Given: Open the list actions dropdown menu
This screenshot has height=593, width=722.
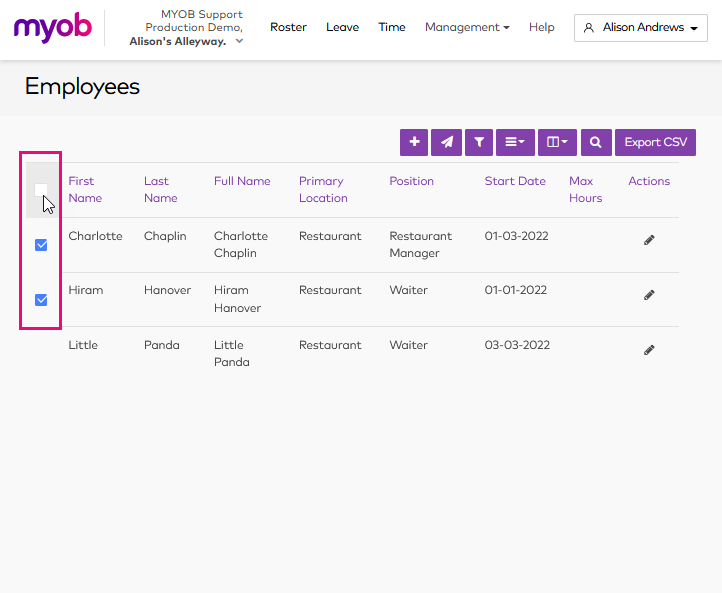Looking at the screenshot, I should (514, 143).
